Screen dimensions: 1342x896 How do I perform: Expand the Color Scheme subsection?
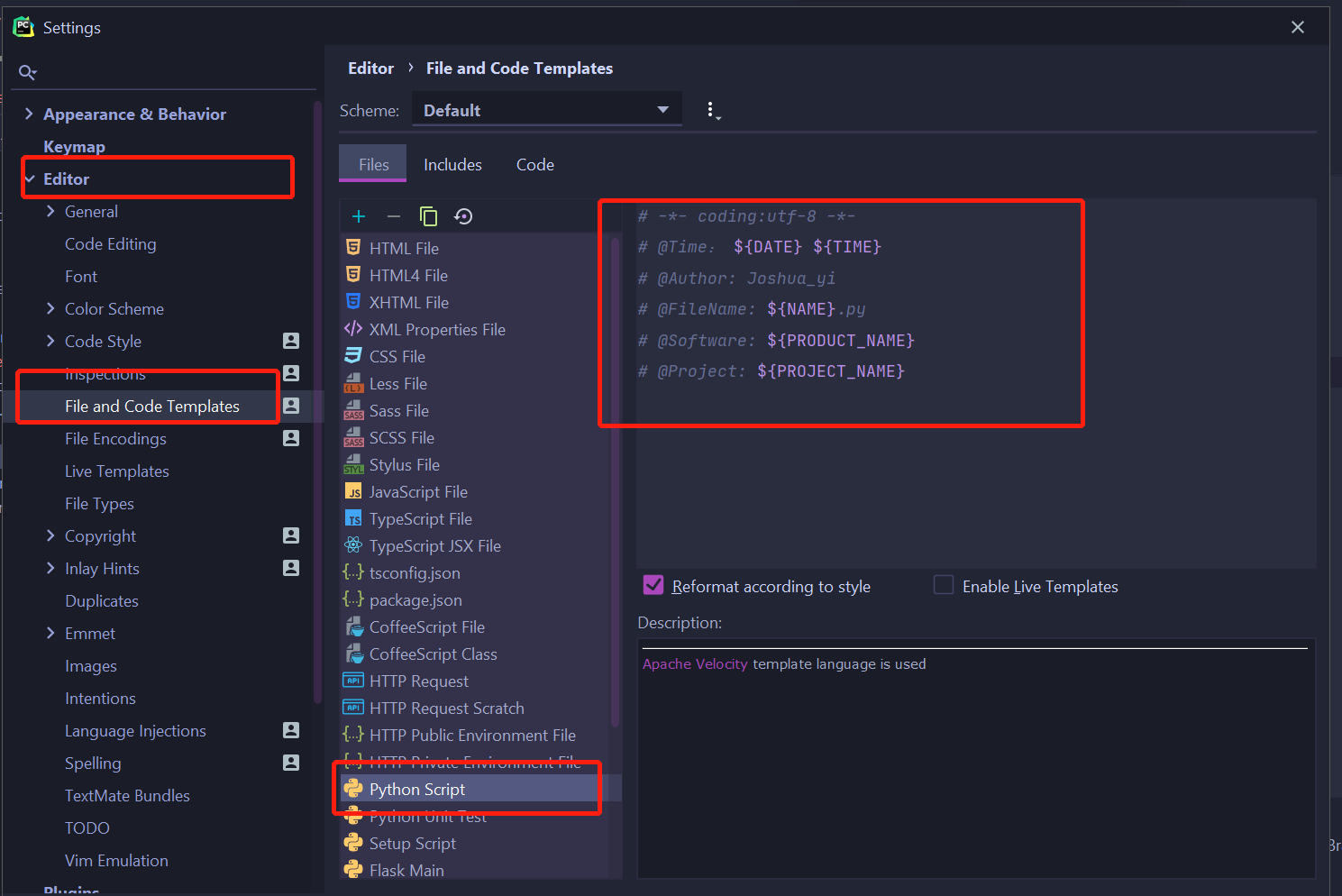[50, 308]
